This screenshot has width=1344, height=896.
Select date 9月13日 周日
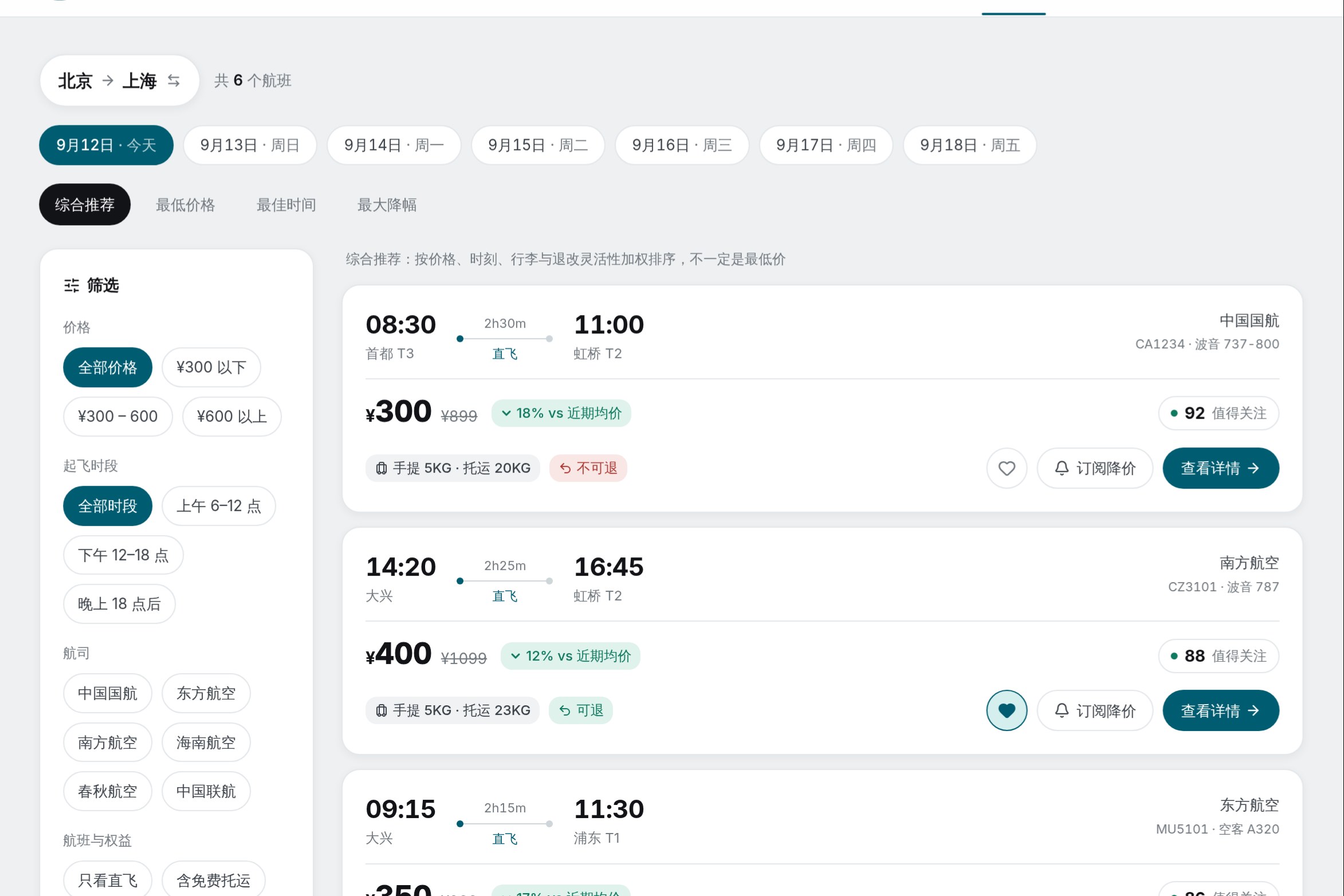point(250,145)
